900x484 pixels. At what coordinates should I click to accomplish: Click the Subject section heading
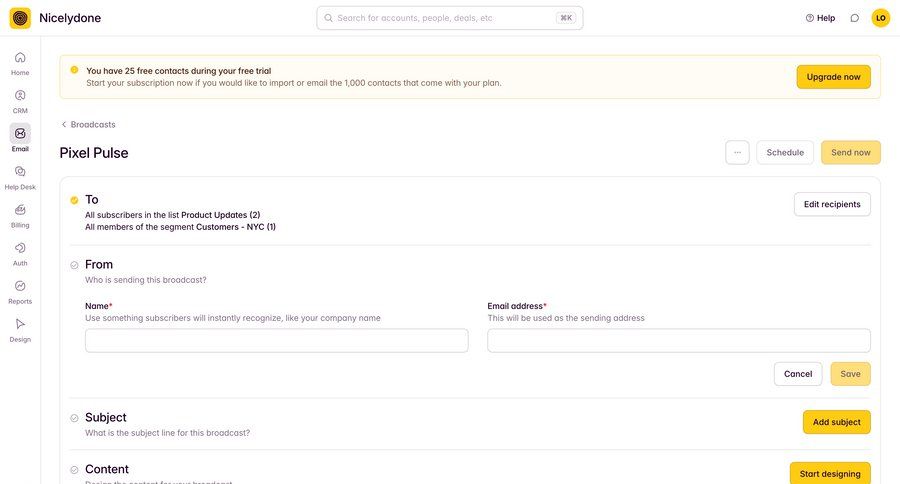(x=106, y=417)
